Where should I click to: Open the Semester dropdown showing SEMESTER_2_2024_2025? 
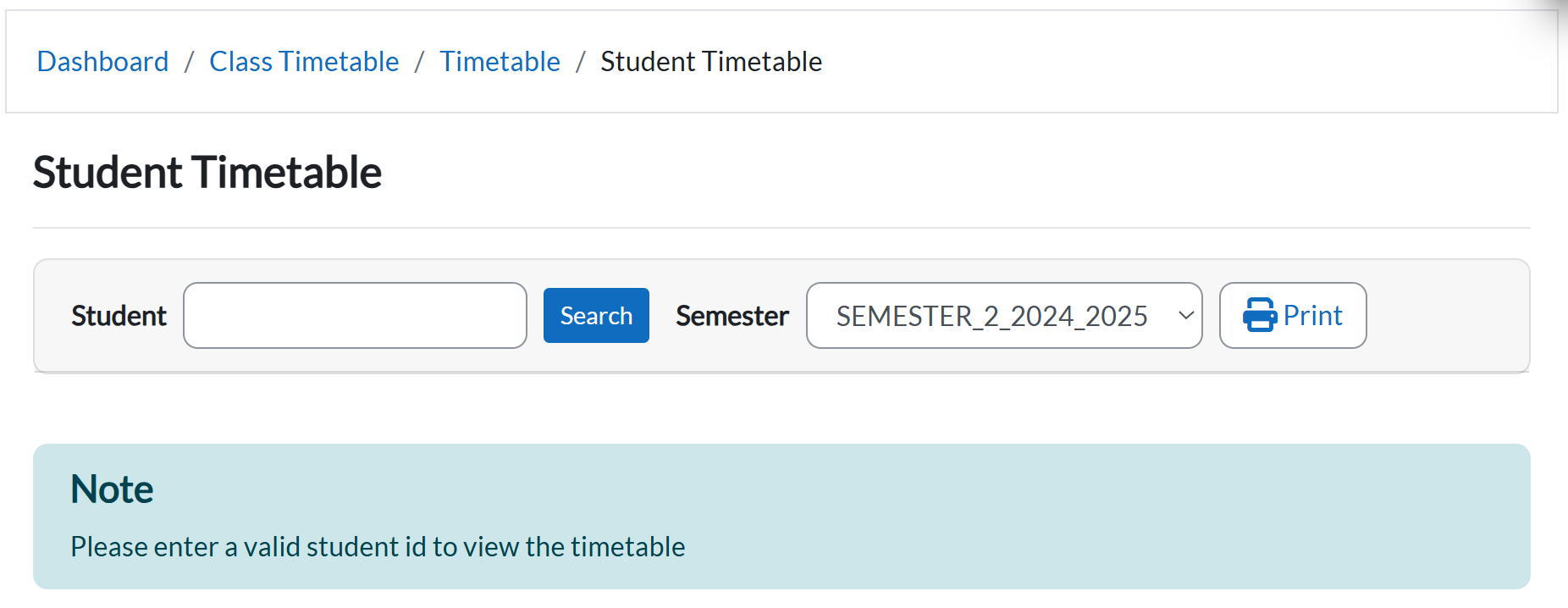991,315
